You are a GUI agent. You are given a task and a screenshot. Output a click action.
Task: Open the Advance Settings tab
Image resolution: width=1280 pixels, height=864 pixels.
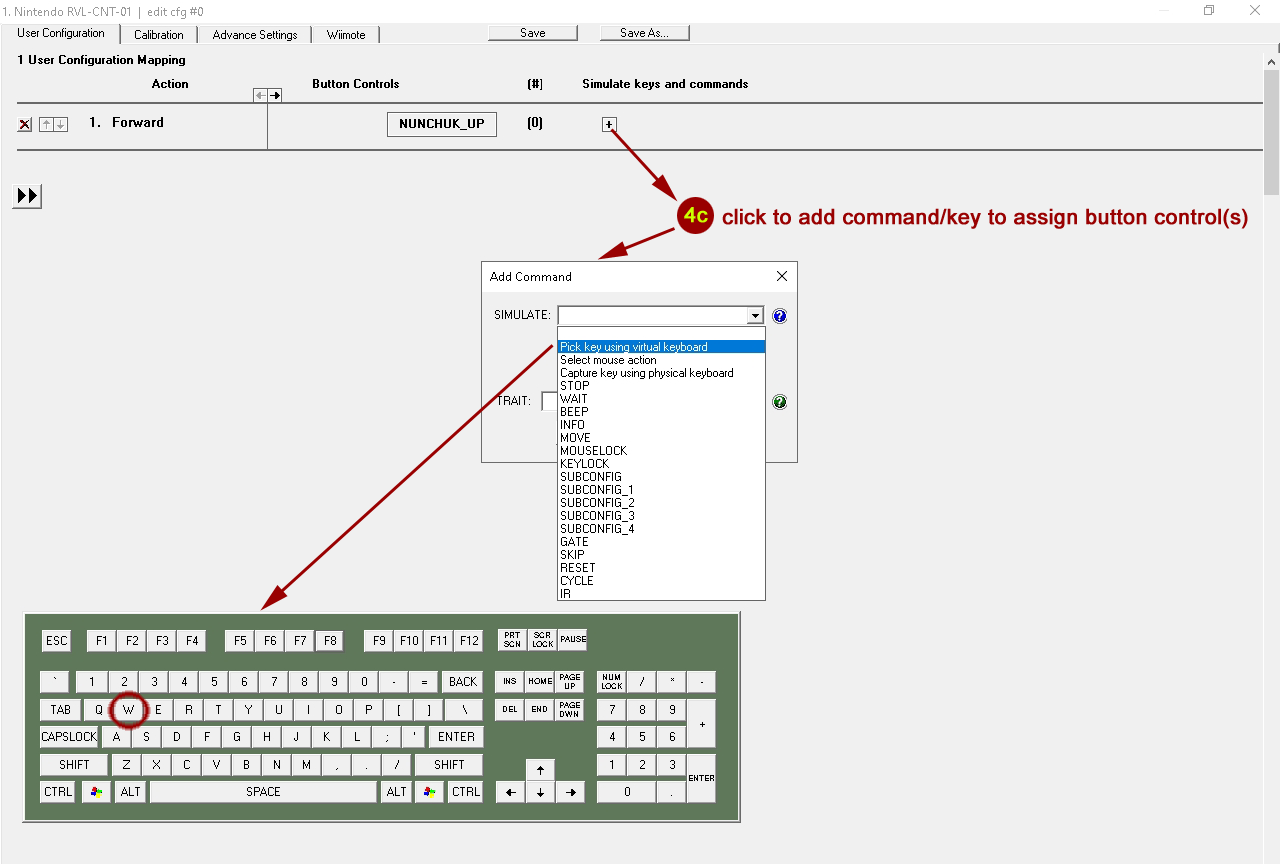pos(255,35)
